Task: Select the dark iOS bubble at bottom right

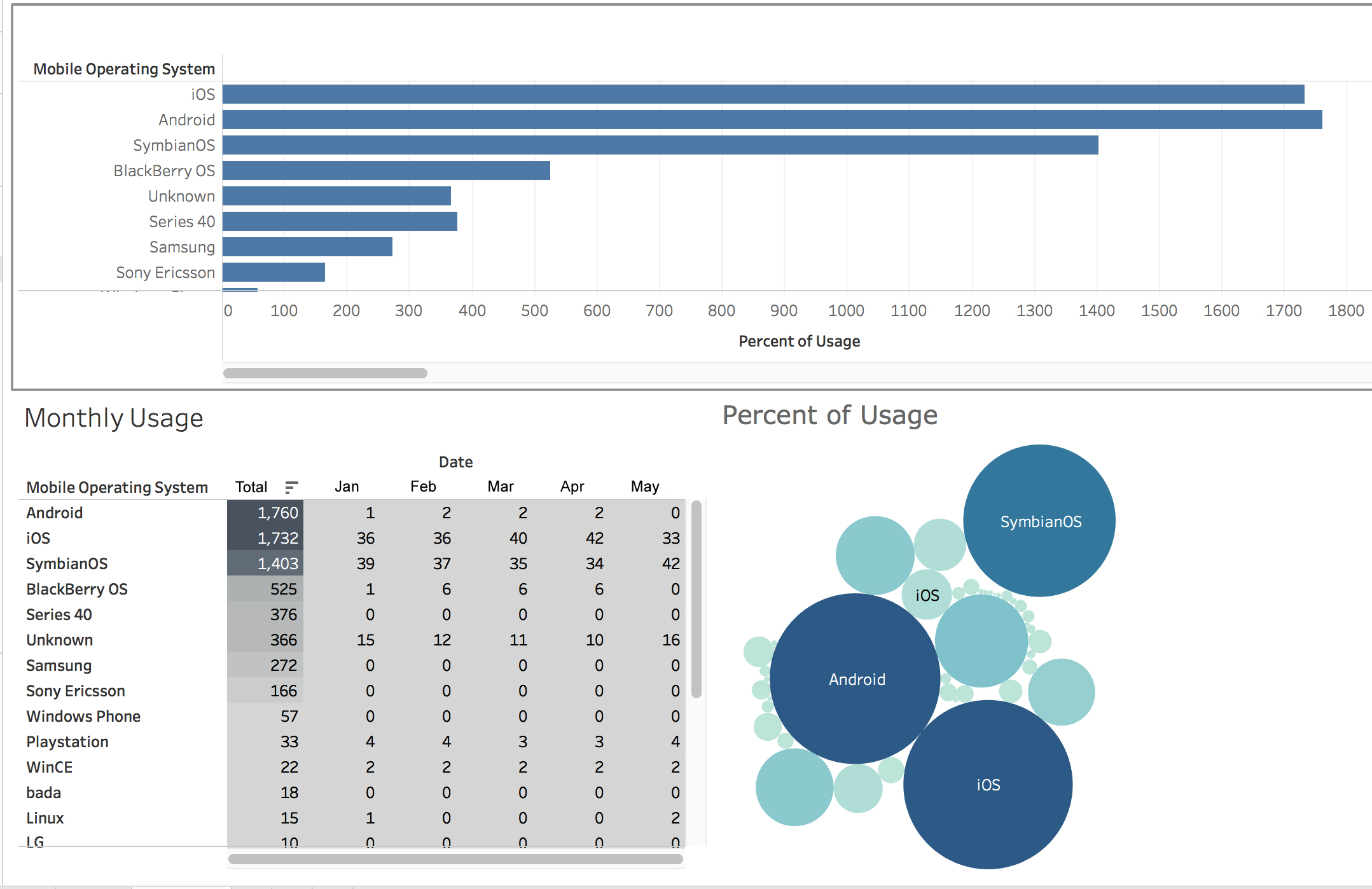Action: point(987,785)
